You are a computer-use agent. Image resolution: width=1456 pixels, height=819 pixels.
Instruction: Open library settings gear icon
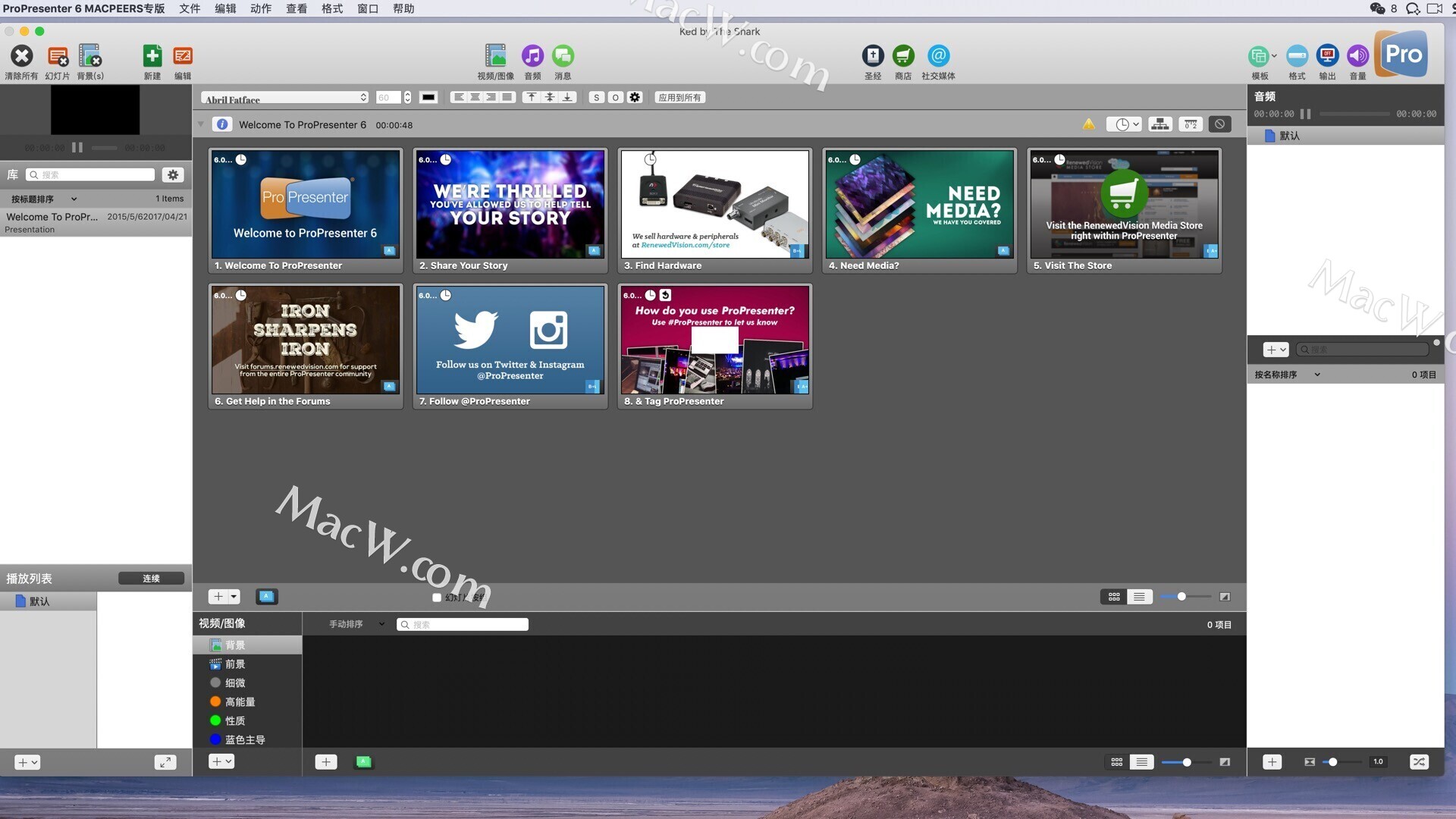click(173, 174)
